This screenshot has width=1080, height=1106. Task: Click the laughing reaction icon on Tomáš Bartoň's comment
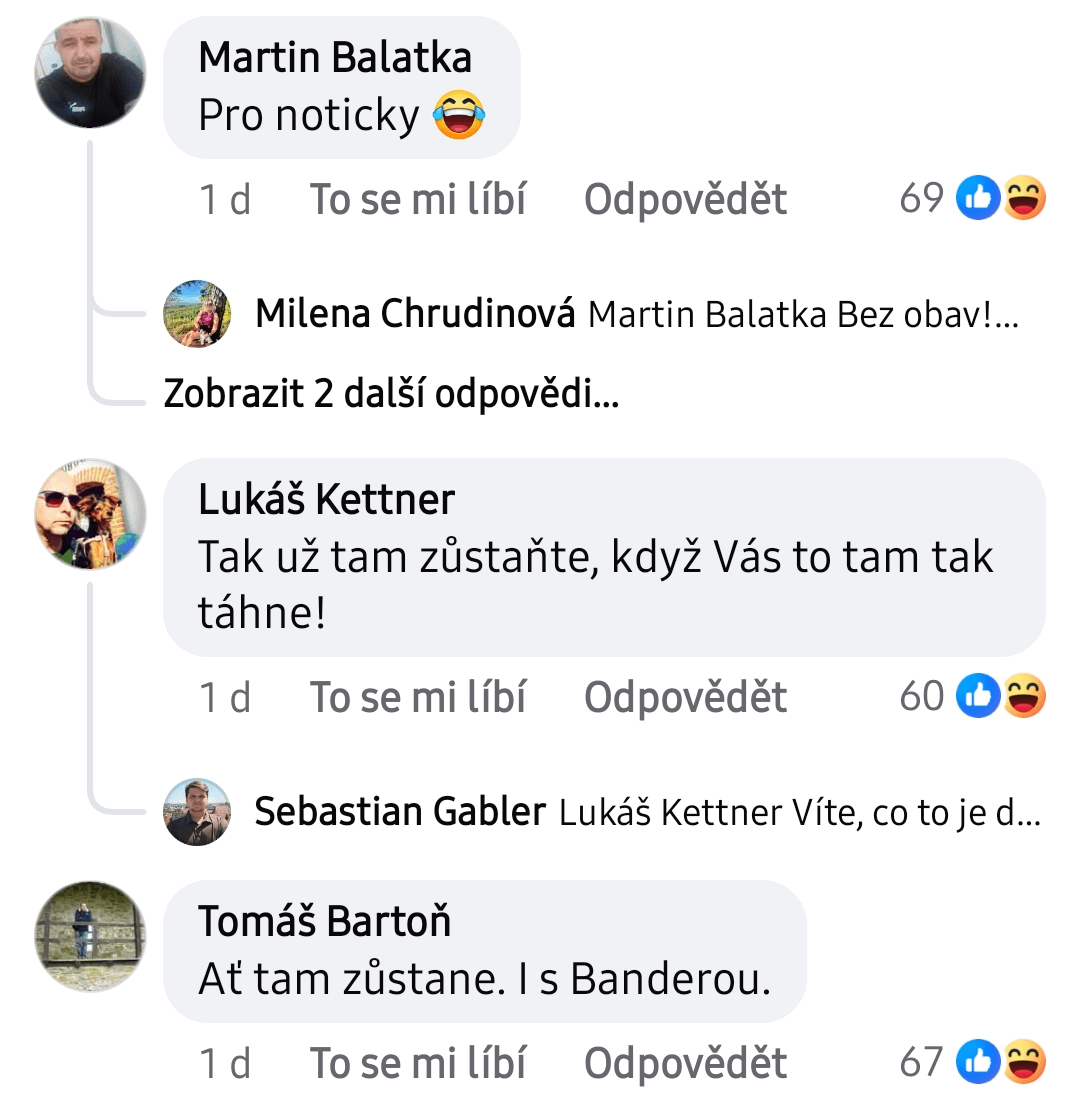point(1024,1061)
